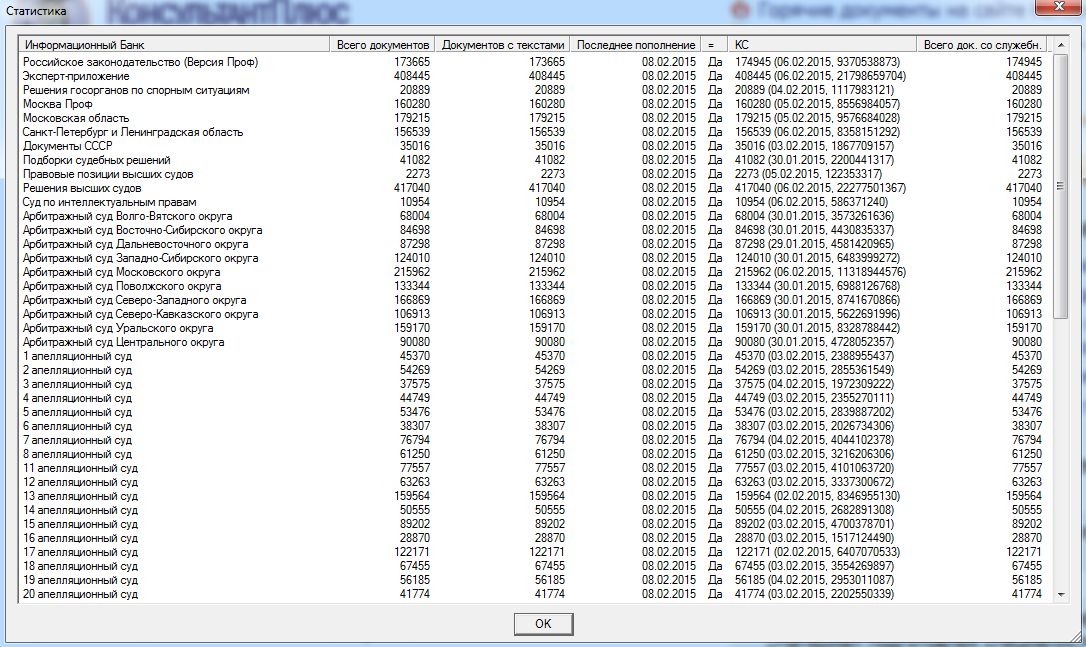The height and width of the screenshot is (647, 1086).
Task: Select Арбитражный суд Московского округа
Action: (533, 272)
